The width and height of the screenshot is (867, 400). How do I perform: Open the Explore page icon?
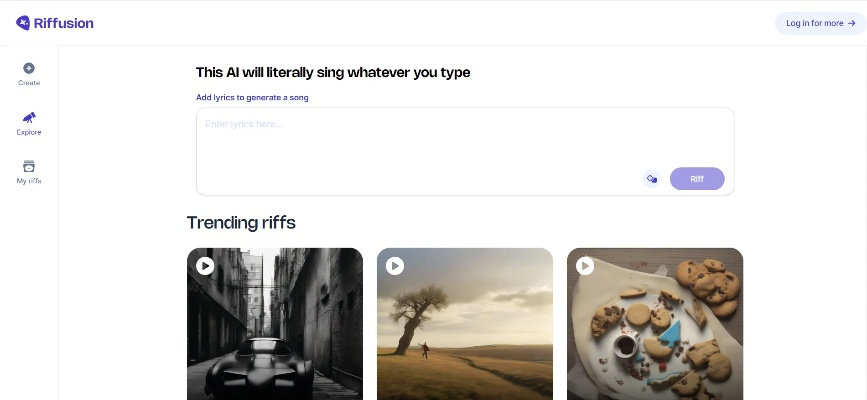pos(29,118)
